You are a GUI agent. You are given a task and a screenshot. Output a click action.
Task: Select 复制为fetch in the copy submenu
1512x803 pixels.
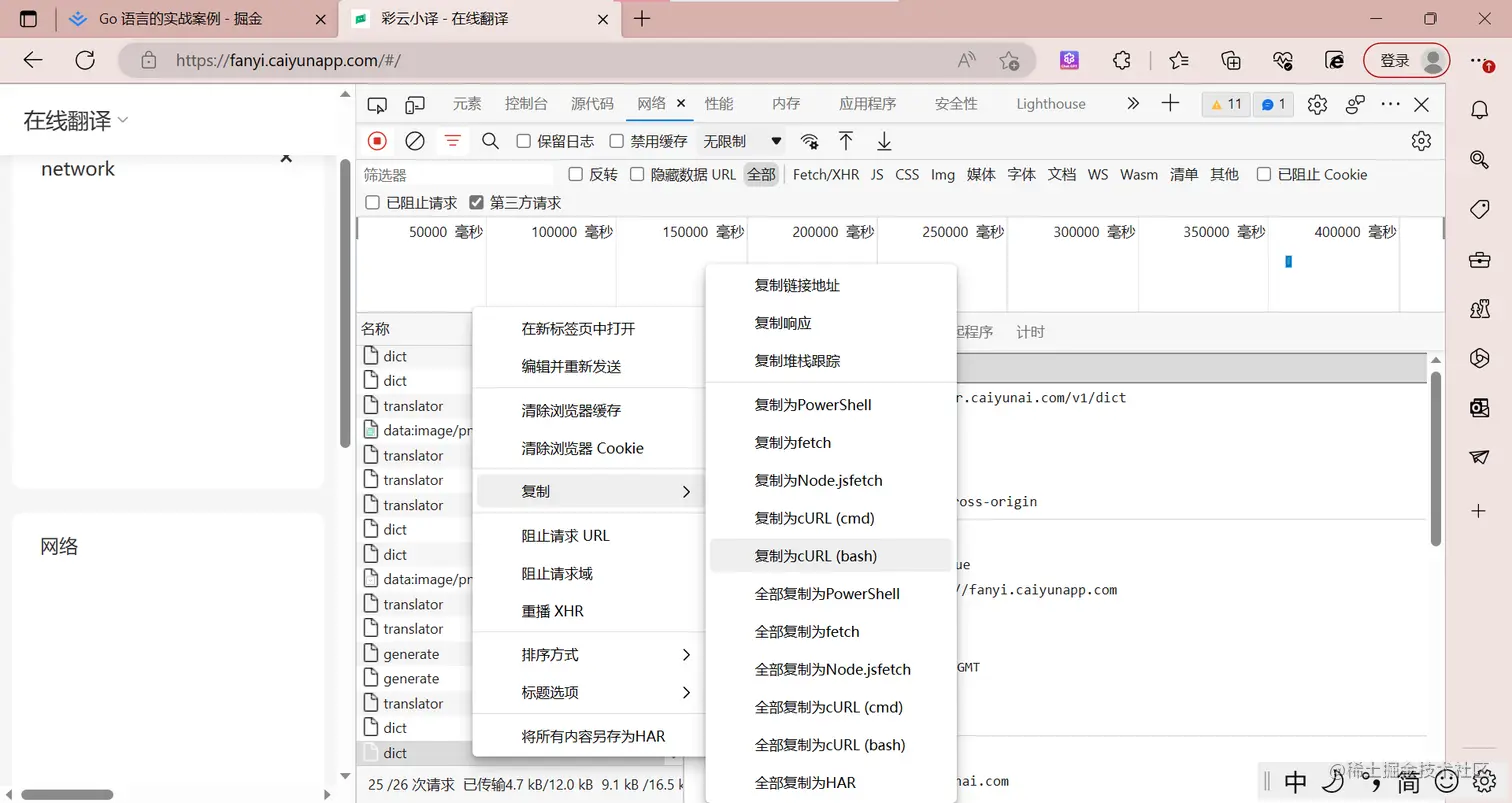(x=830, y=443)
